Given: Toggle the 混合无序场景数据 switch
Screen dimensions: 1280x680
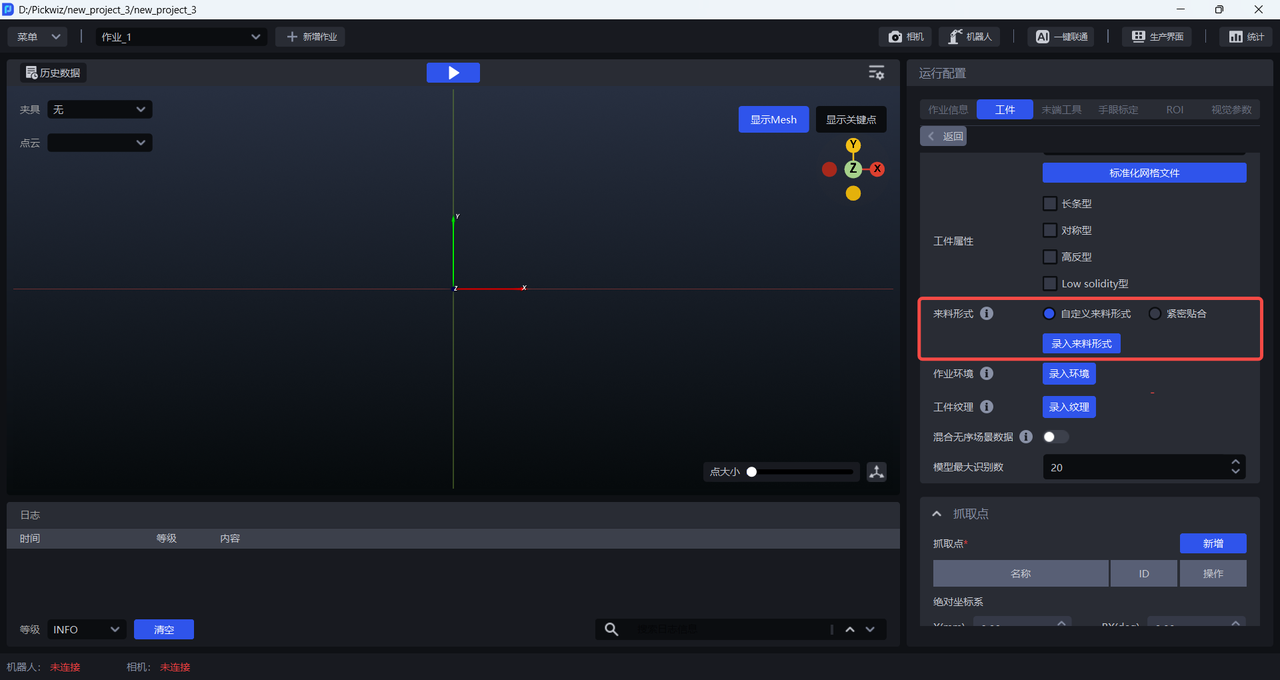Looking at the screenshot, I should [x=1055, y=437].
